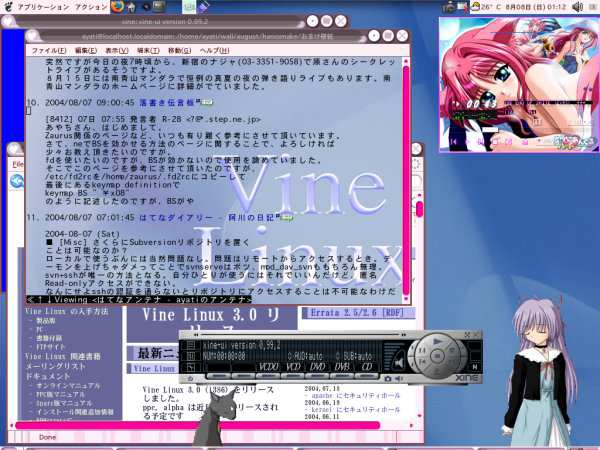Click the CD source button in xine
Screen dimensions: 600x450
pyautogui.click(x=367, y=368)
